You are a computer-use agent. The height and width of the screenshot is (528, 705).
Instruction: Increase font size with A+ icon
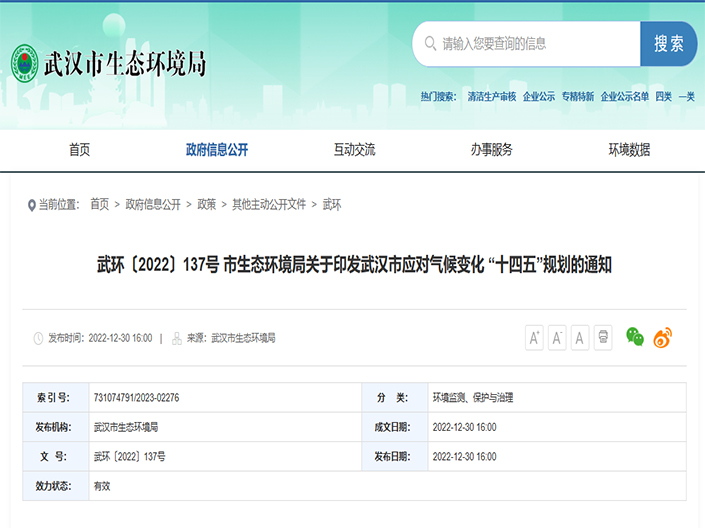tap(534, 338)
